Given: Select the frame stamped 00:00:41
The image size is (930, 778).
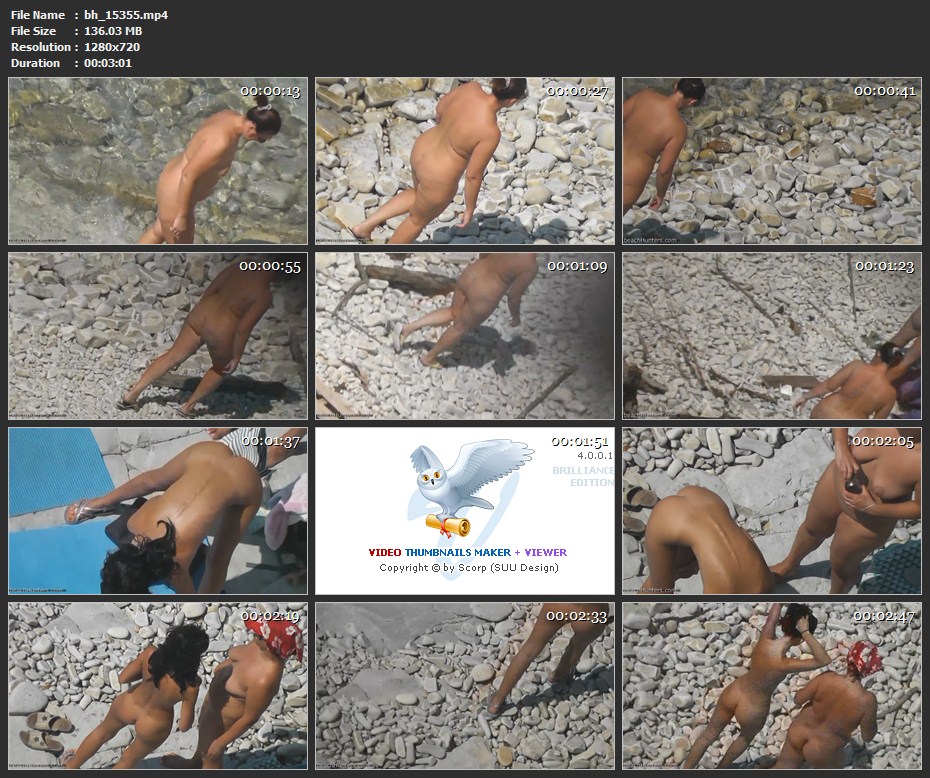Looking at the screenshot, I should (771, 161).
